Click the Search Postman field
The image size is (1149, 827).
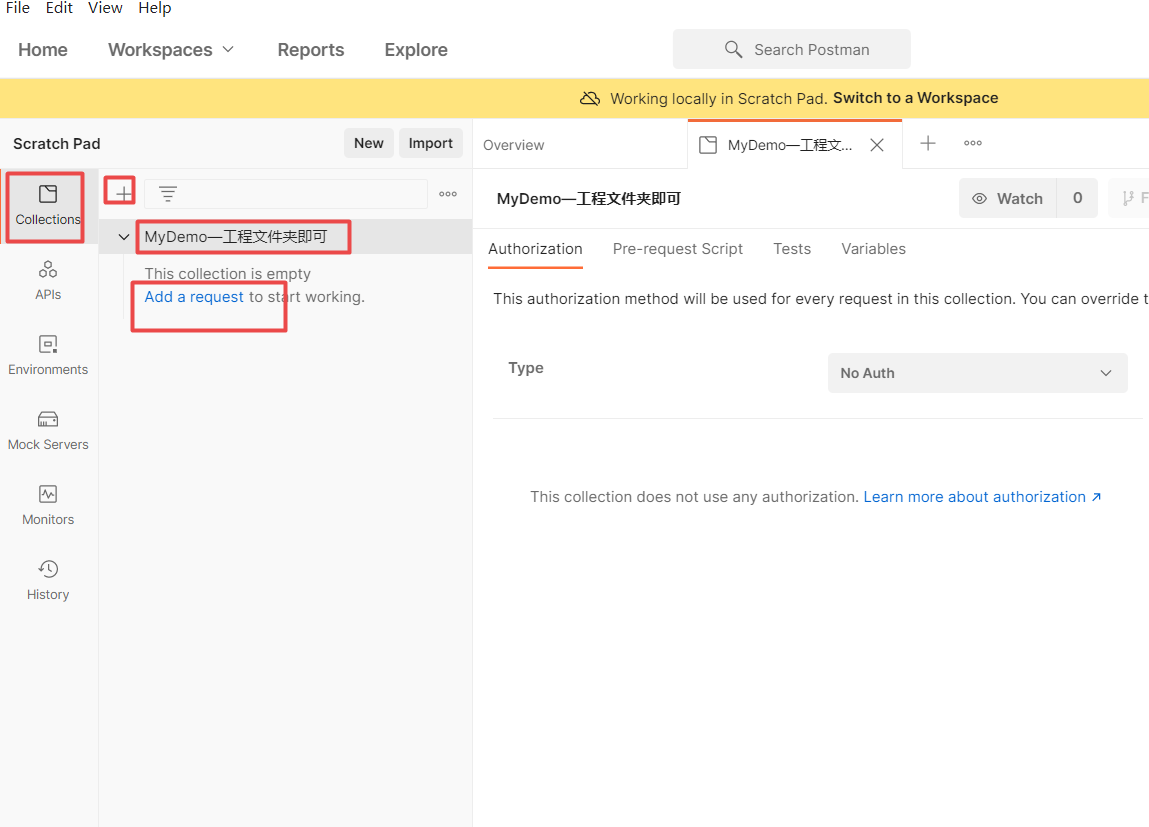[x=791, y=49]
